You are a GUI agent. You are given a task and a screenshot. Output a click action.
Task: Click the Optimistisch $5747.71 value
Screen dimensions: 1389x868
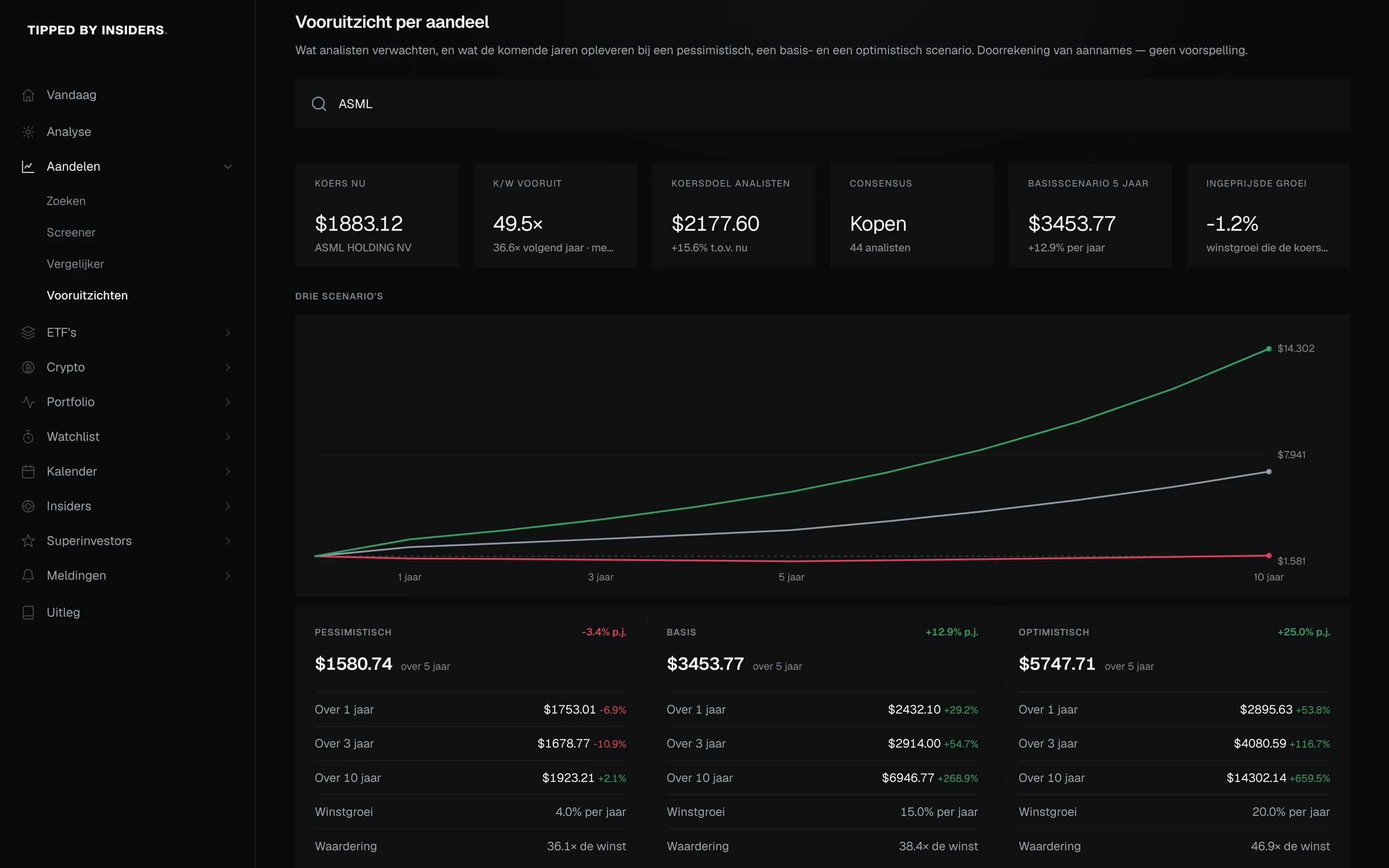tap(1057, 664)
